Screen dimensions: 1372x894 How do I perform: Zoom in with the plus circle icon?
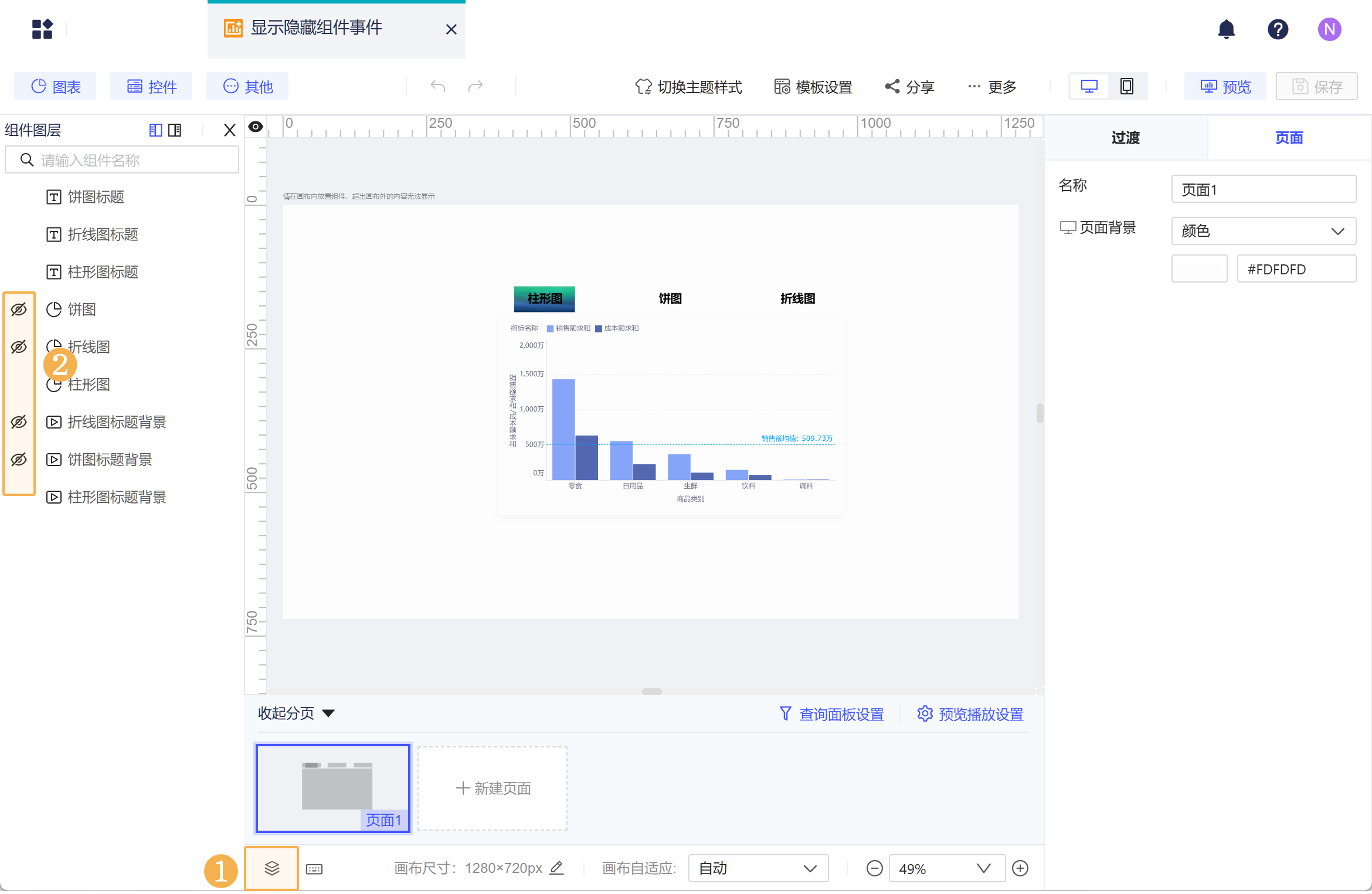1020,868
